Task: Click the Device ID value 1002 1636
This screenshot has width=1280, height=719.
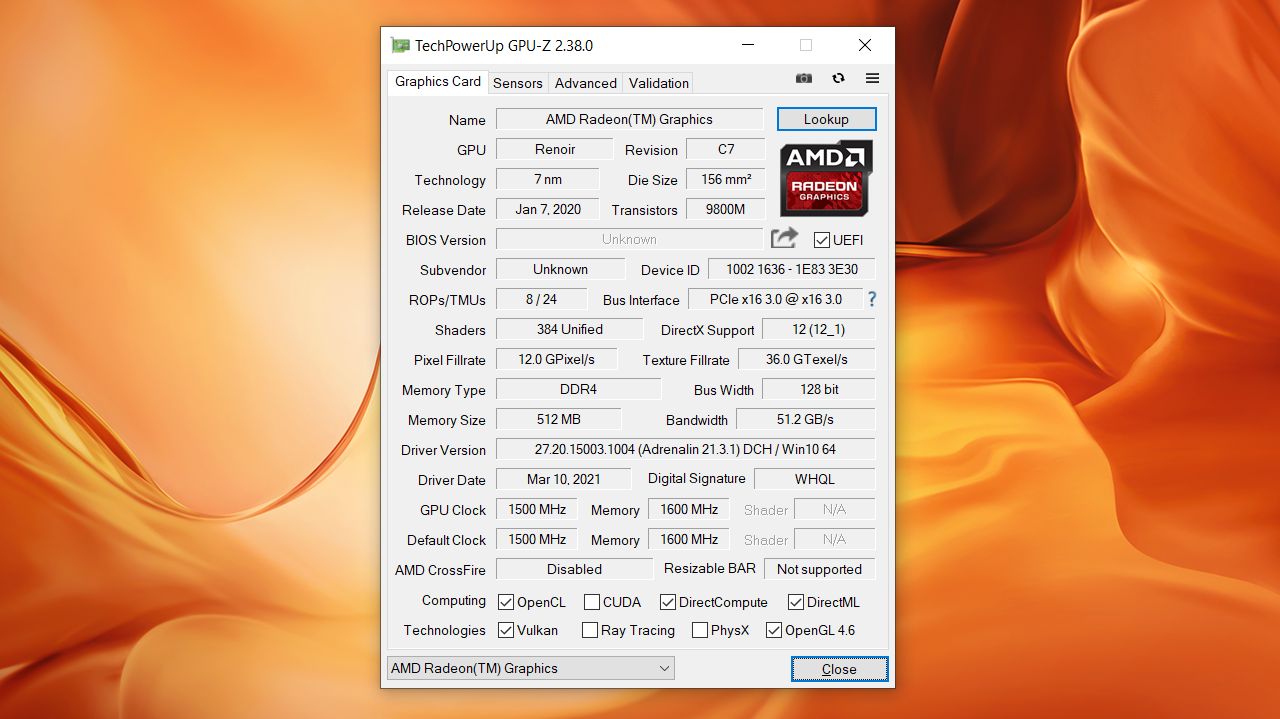Action: coord(792,269)
